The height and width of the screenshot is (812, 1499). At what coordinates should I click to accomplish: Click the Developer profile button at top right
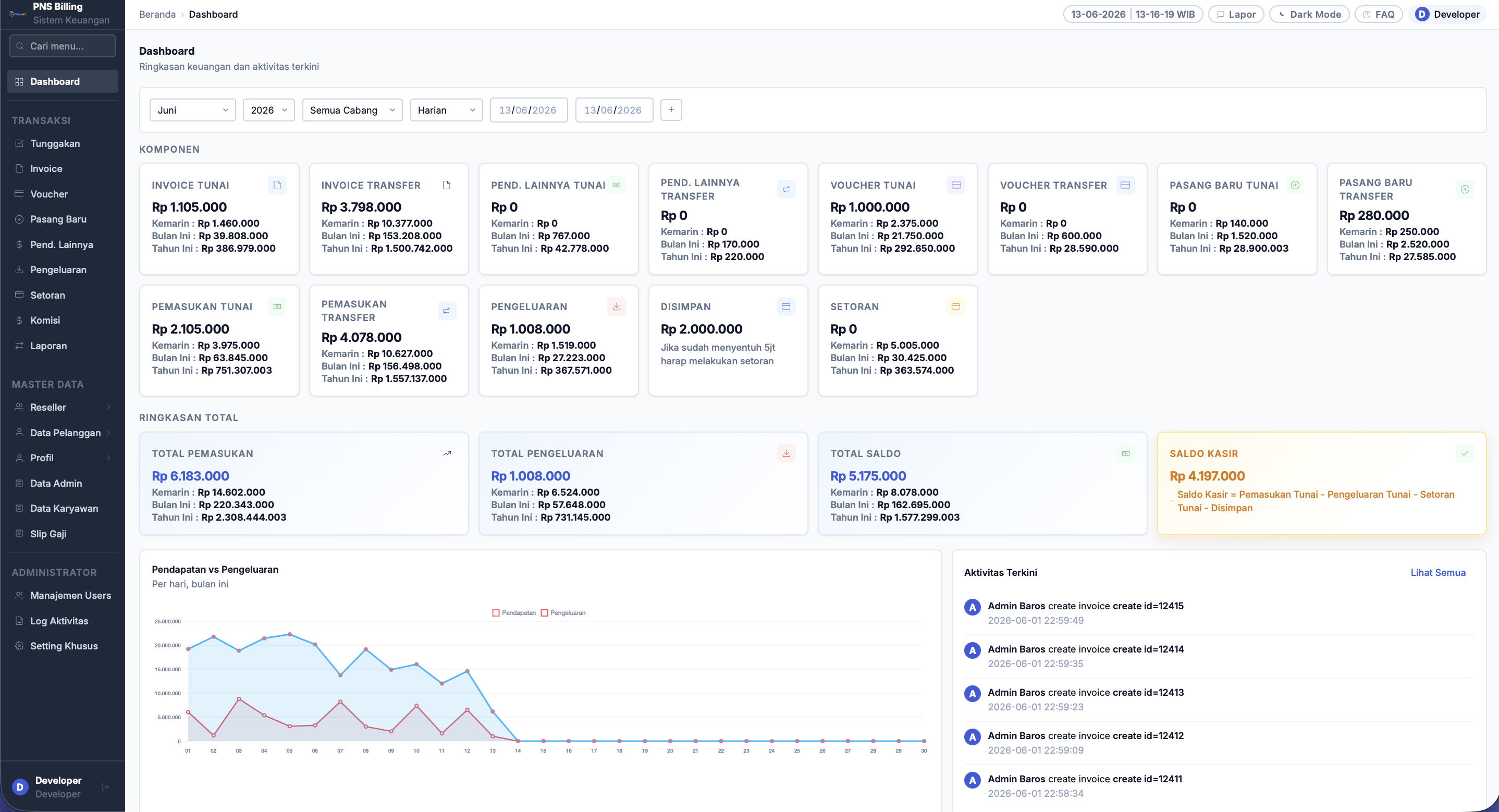tap(1447, 15)
